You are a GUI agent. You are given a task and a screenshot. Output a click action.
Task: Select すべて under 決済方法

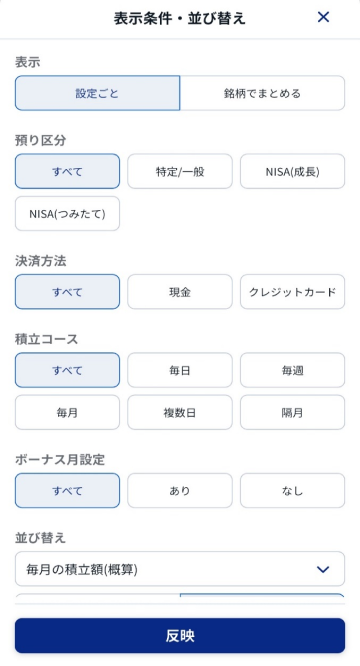click(68, 292)
